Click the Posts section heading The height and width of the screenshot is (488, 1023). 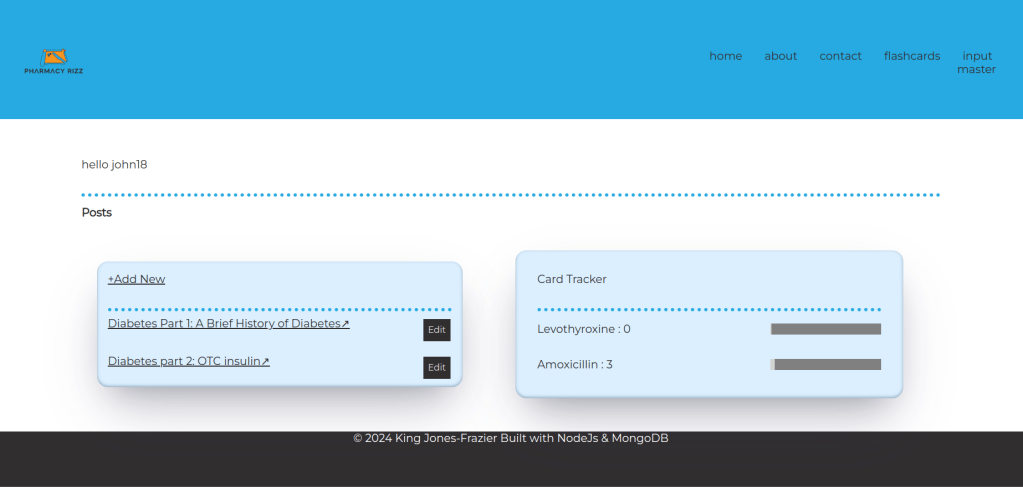point(97,212)
